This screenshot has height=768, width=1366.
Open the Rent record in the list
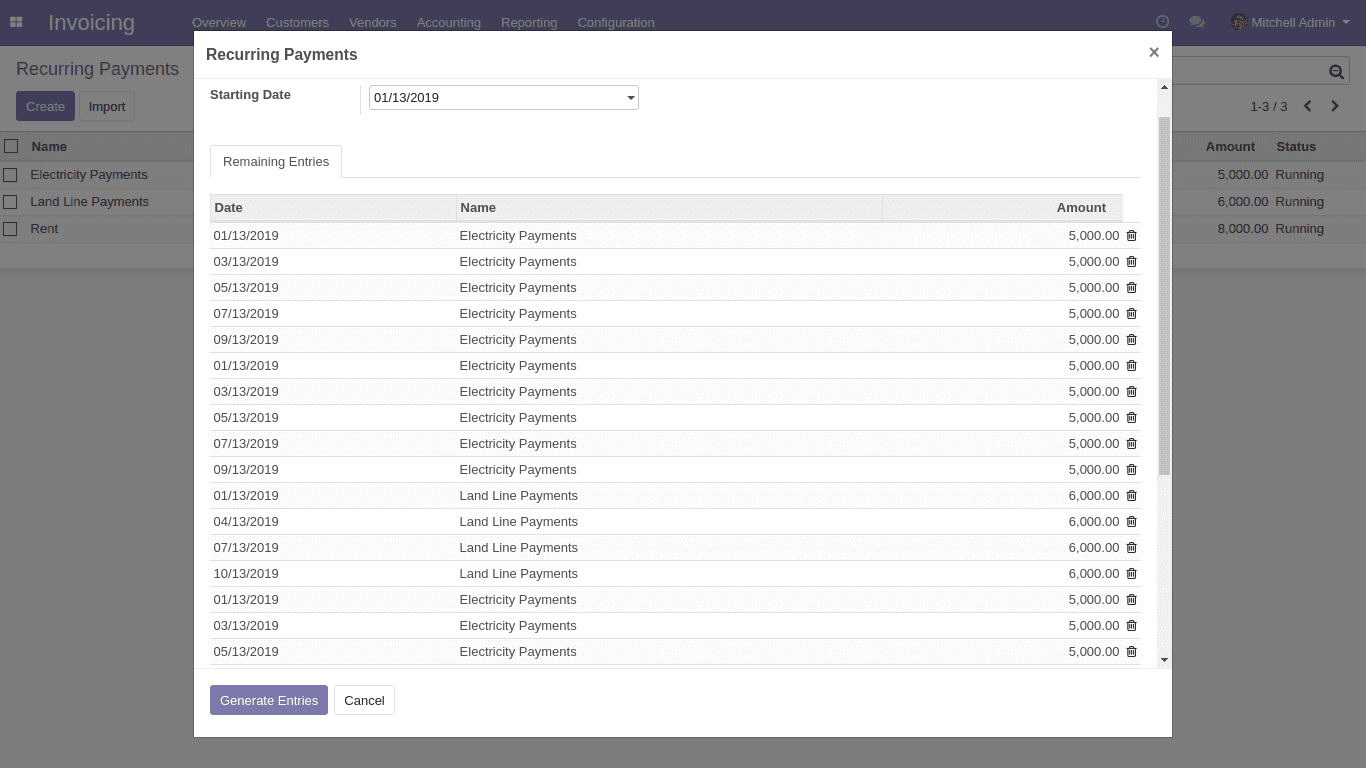(x=44, y=228)
